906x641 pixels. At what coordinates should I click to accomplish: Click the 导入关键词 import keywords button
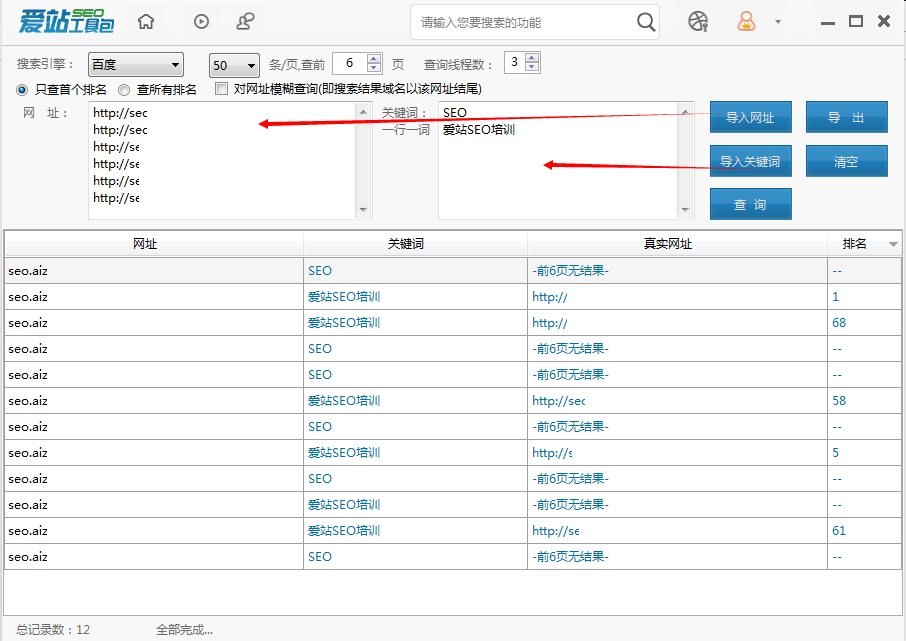click(x=750, y=161)
